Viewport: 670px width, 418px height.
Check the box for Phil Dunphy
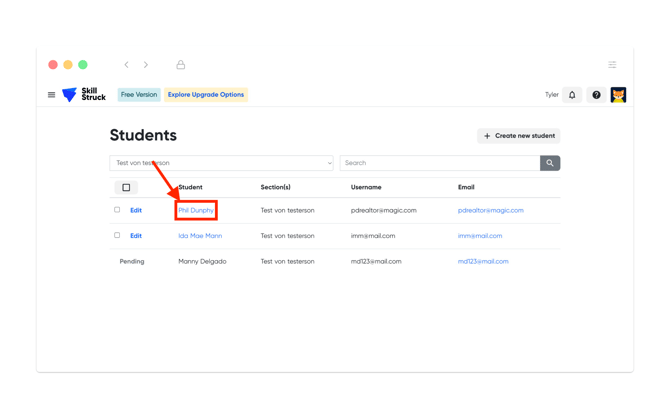pyautogui.click(x=117, y=210)
